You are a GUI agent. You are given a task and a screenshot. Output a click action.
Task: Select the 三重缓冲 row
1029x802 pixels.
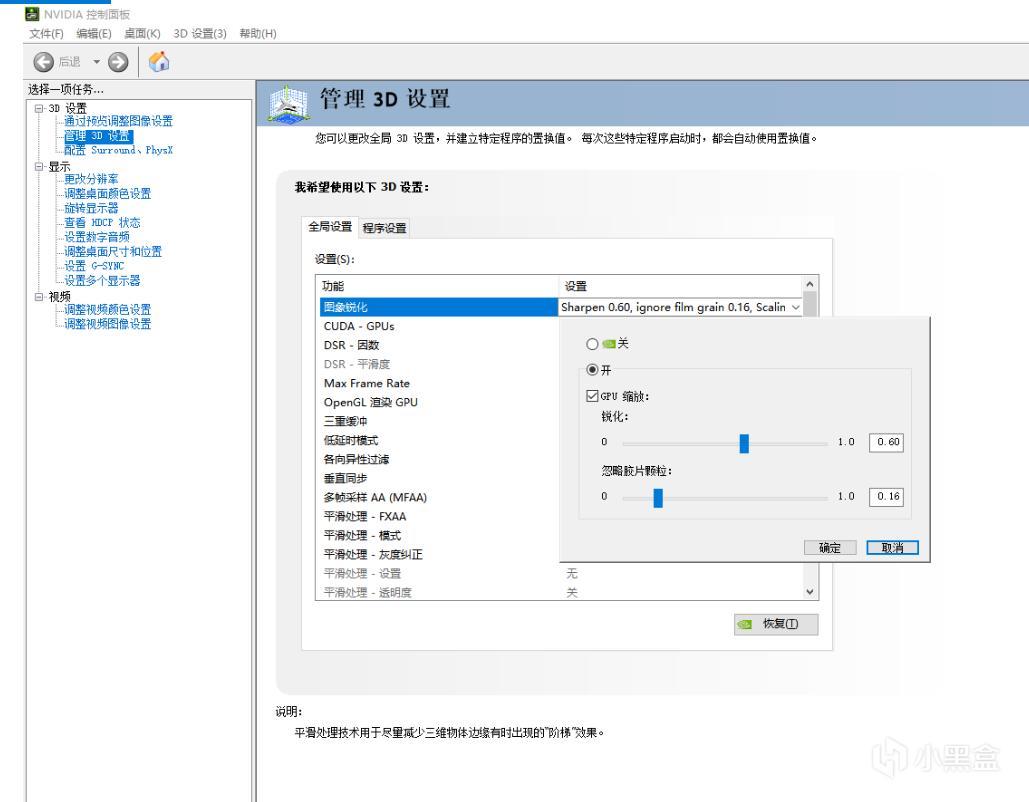438,421
